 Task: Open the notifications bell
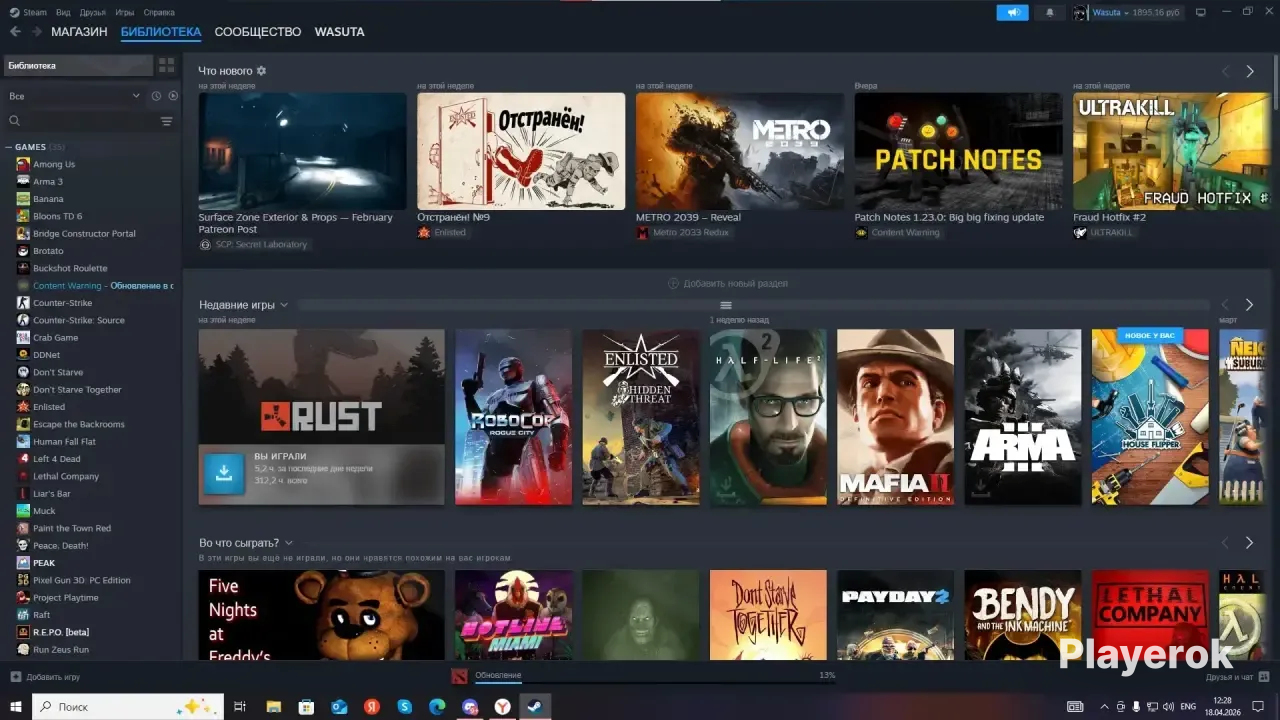(1049, 13)
